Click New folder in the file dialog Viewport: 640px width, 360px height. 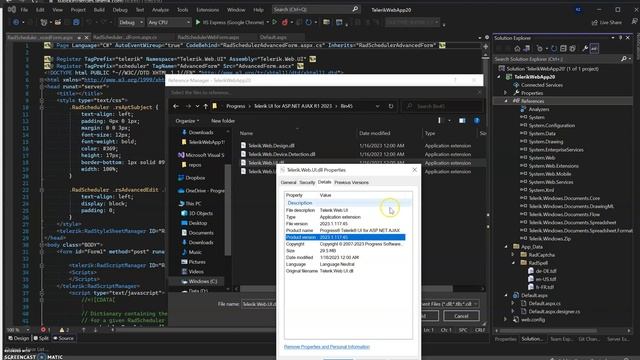pyautogui.click(x=223, y=121)
